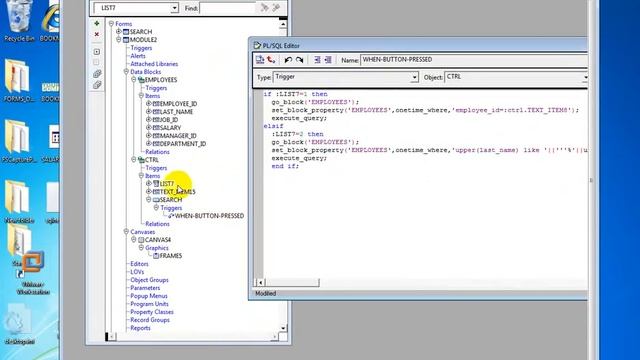Click the 'end if;' line in the code
640x360 pixels.
[x=285, y=166]
